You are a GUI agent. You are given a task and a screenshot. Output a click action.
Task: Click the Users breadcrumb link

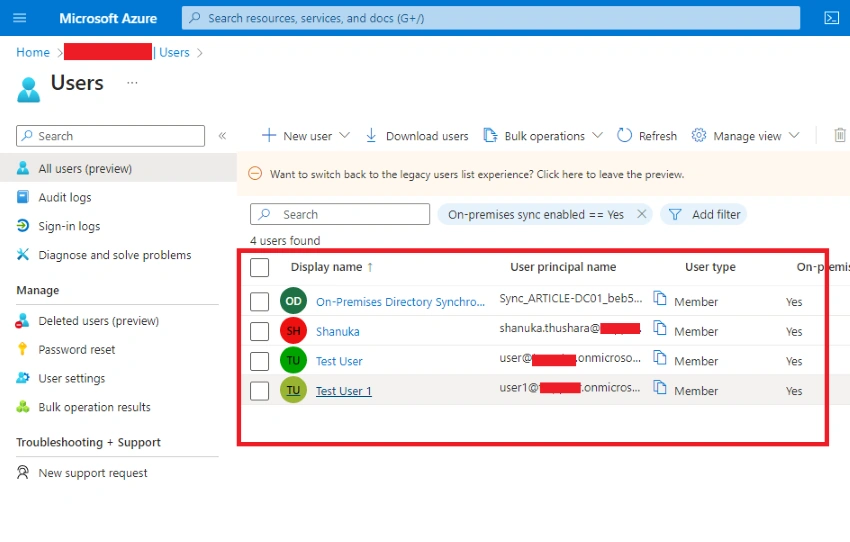tap(174, 53)
